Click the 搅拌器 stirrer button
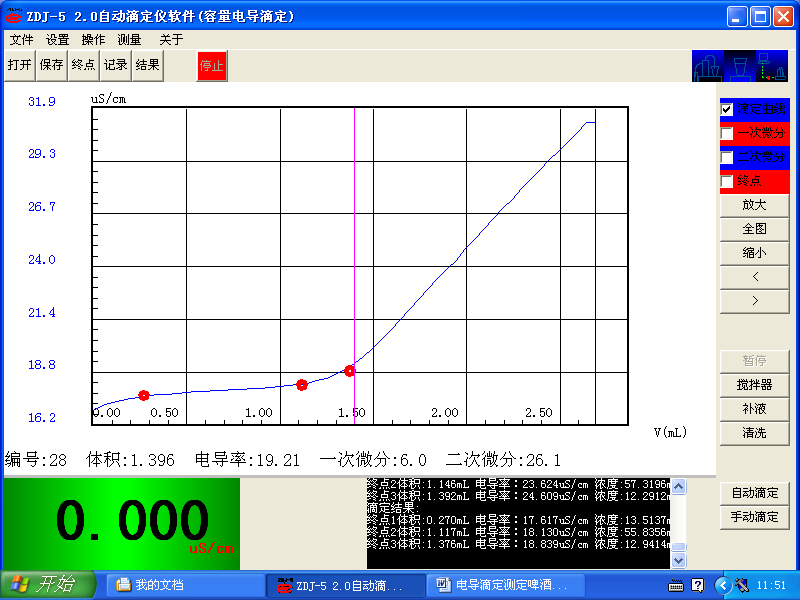The height and width of the screenshot is (600, 800). point(754,385)
